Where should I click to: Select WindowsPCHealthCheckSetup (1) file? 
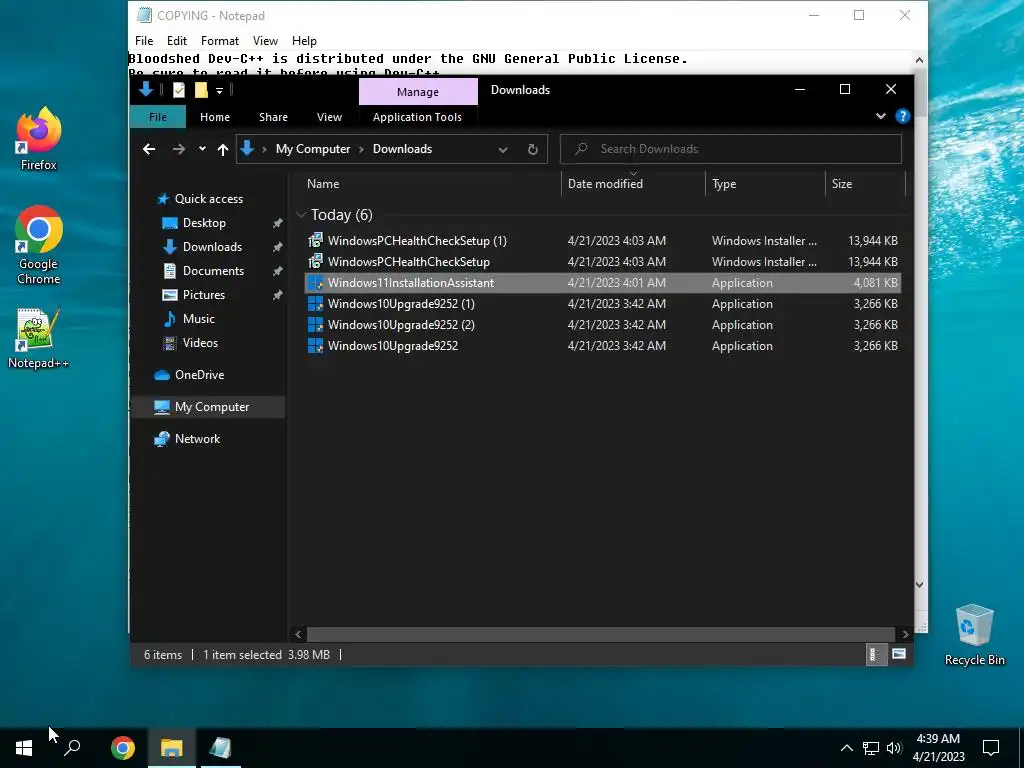(602, 241)
